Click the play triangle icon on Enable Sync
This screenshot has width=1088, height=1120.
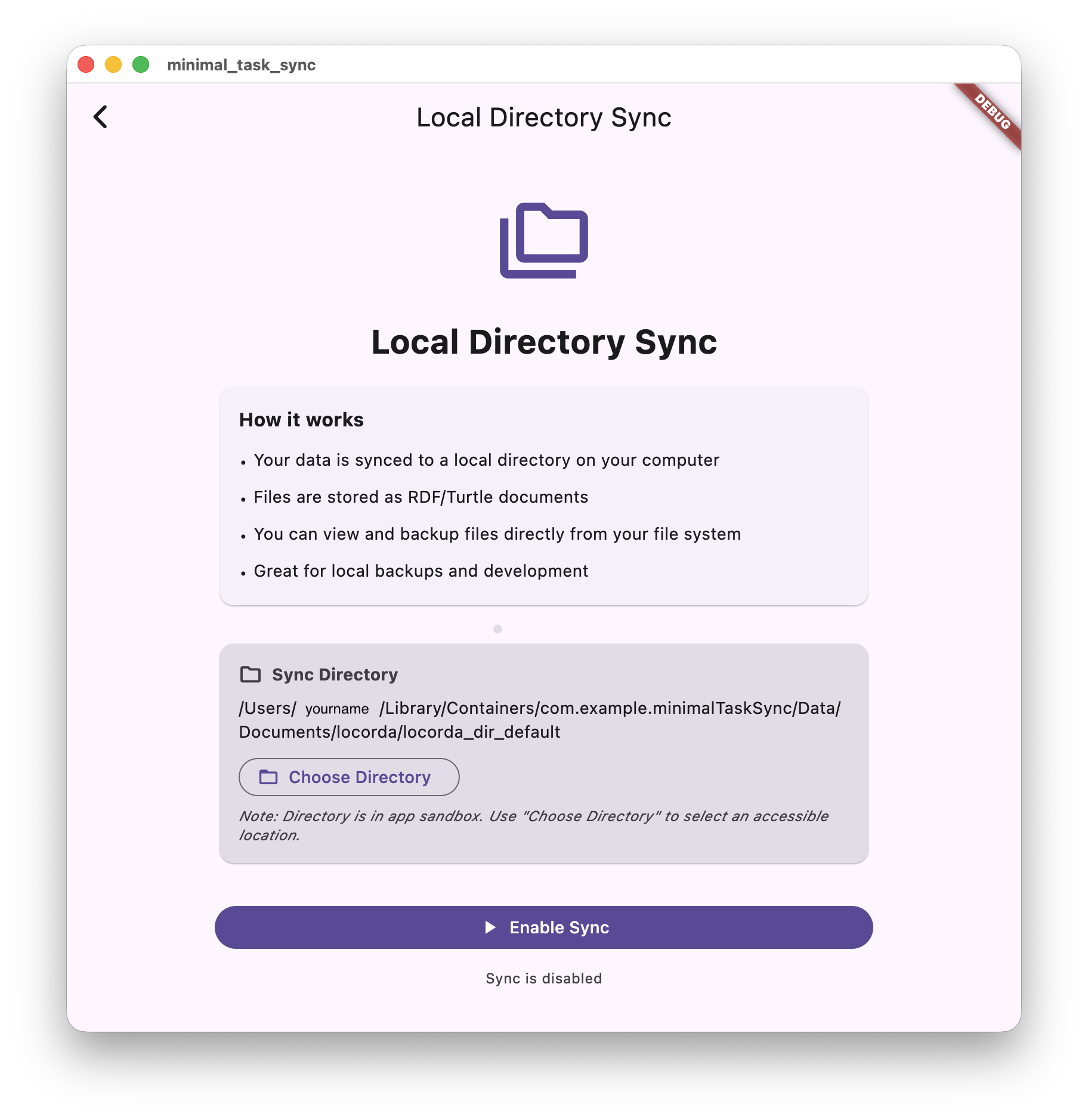pyautogui.click(x=490, y=927)
